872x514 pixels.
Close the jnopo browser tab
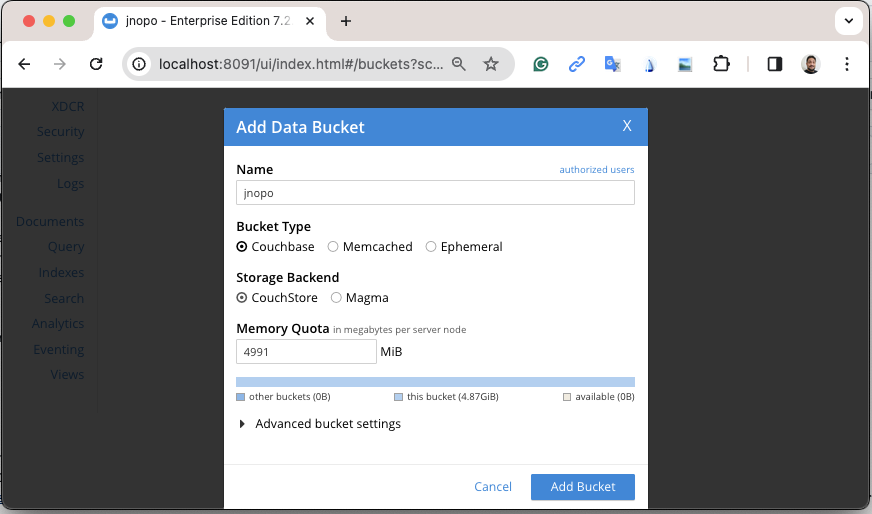tap(310, 21)
